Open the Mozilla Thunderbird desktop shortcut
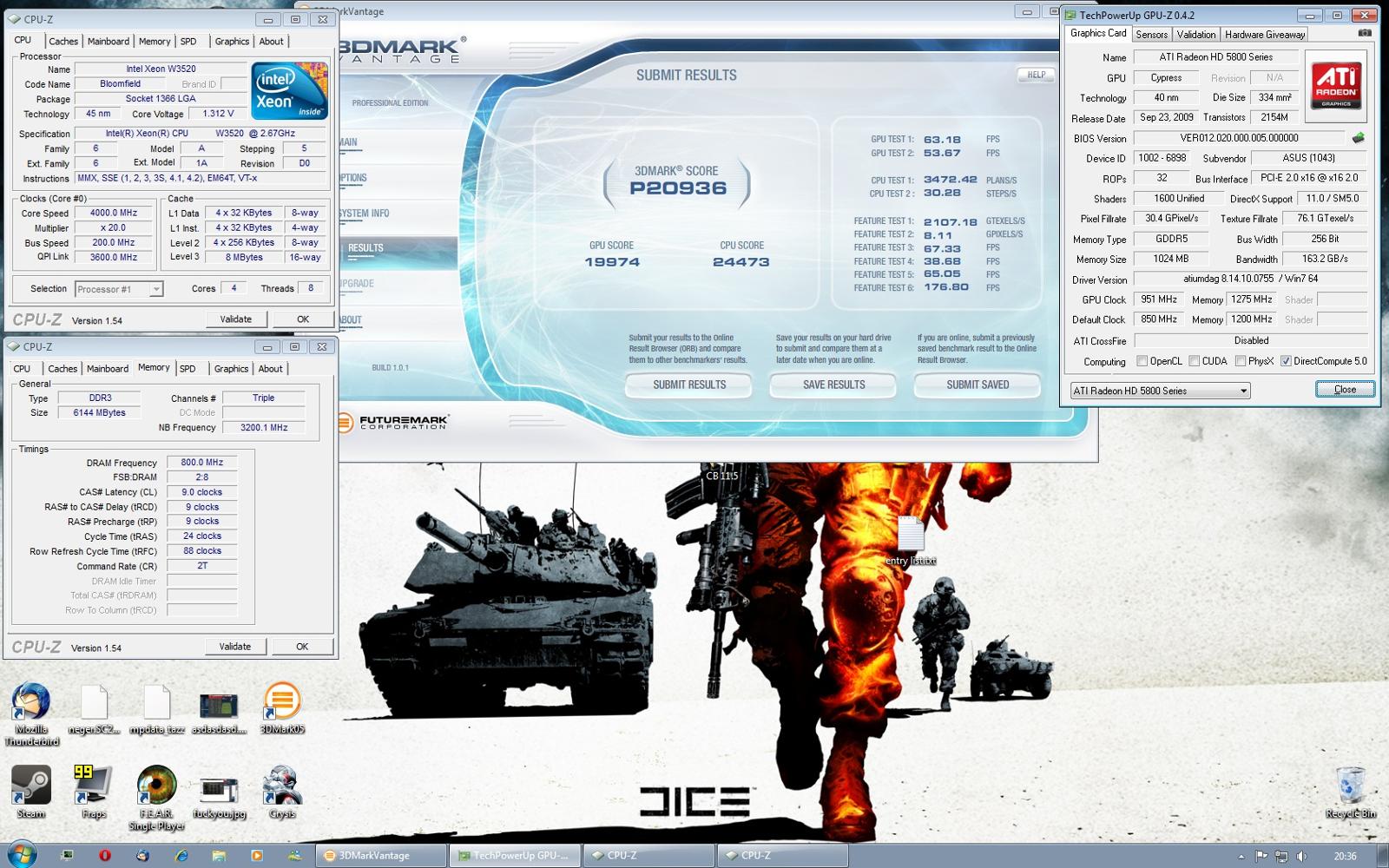The width and height of the screenshot is (1389, 868). (31, 714)
